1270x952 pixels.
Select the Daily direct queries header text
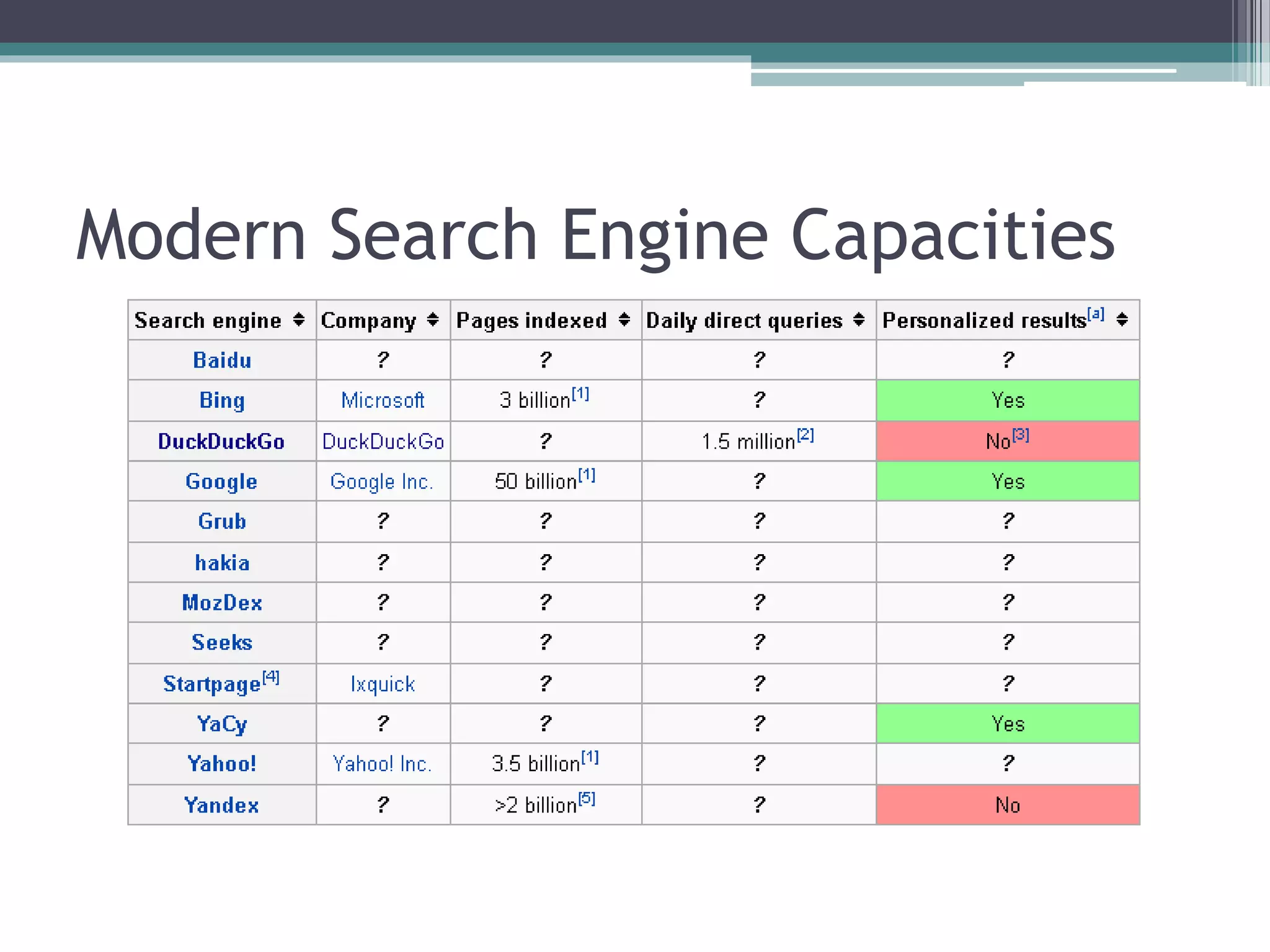pyautogui.click(x=744, y=320)
